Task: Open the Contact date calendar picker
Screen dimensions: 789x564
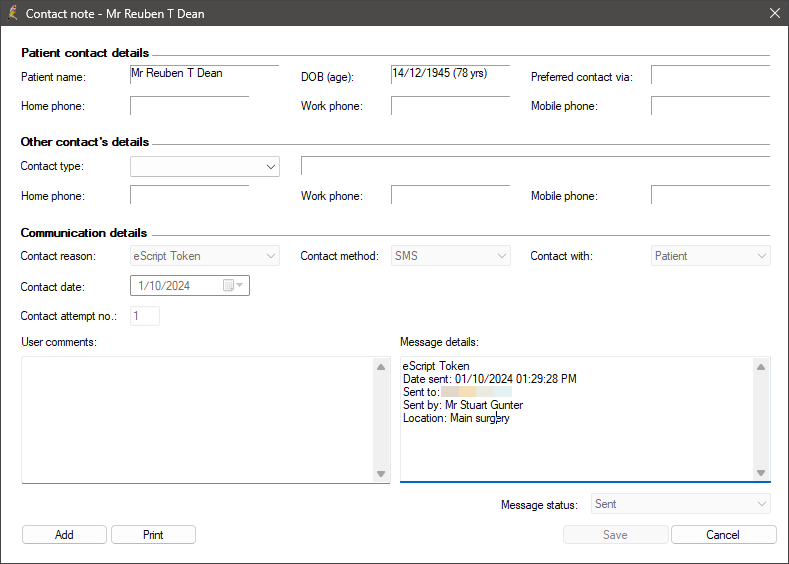Action: coord(233,286)
